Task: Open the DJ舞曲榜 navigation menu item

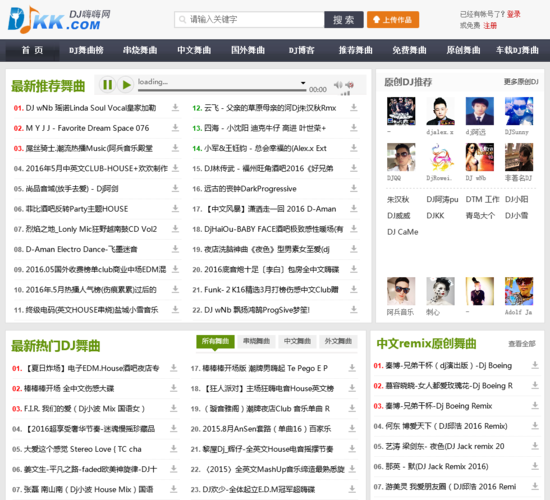Action: click(x=86, y=51)
